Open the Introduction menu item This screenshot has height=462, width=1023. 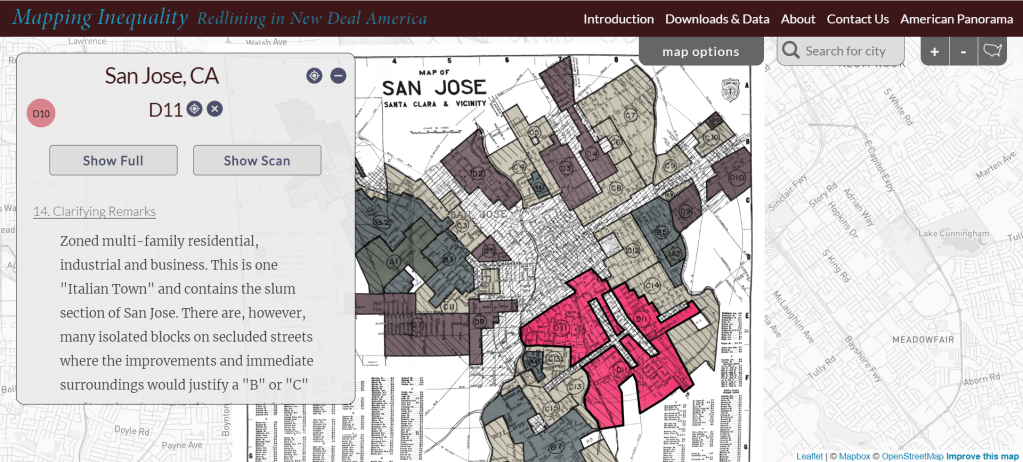click(x=618, y=19)
